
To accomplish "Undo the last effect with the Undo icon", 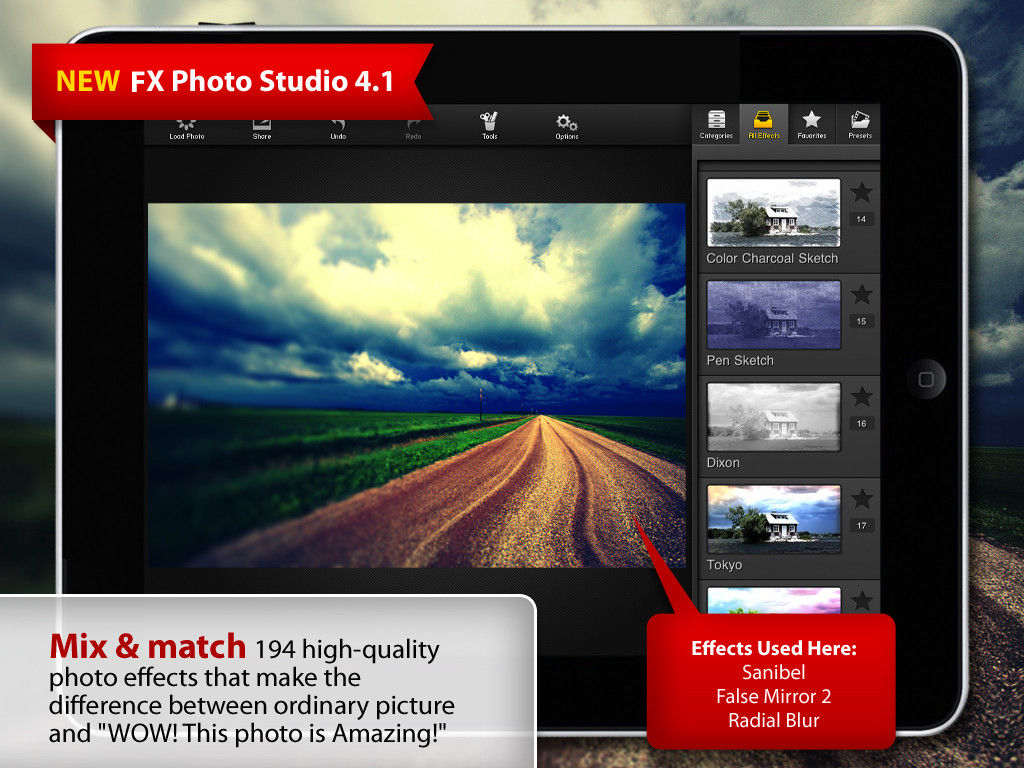I will (x=338, y=129).
